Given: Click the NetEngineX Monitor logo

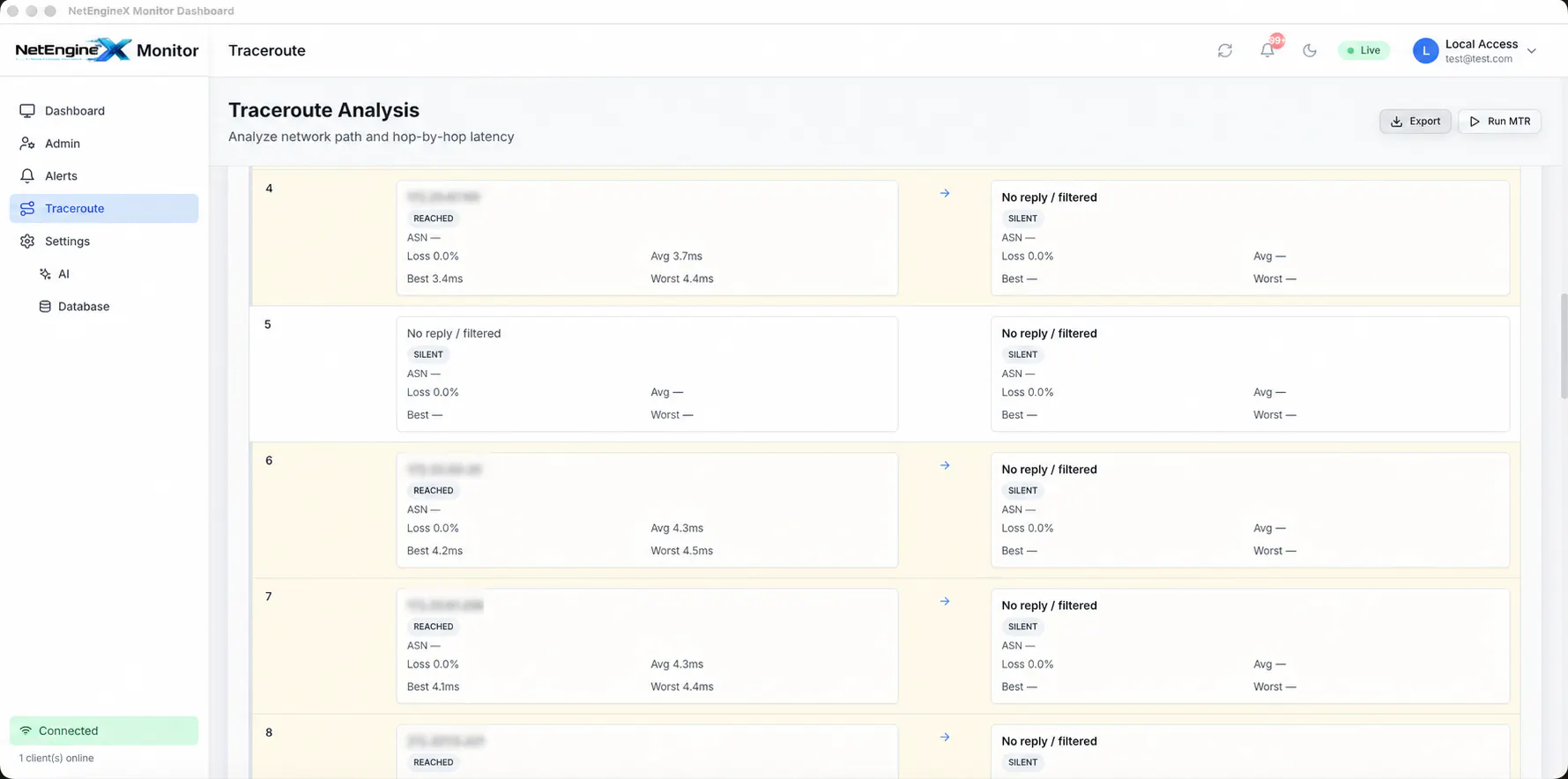Looking at the screenshot, I should point(107,50).
